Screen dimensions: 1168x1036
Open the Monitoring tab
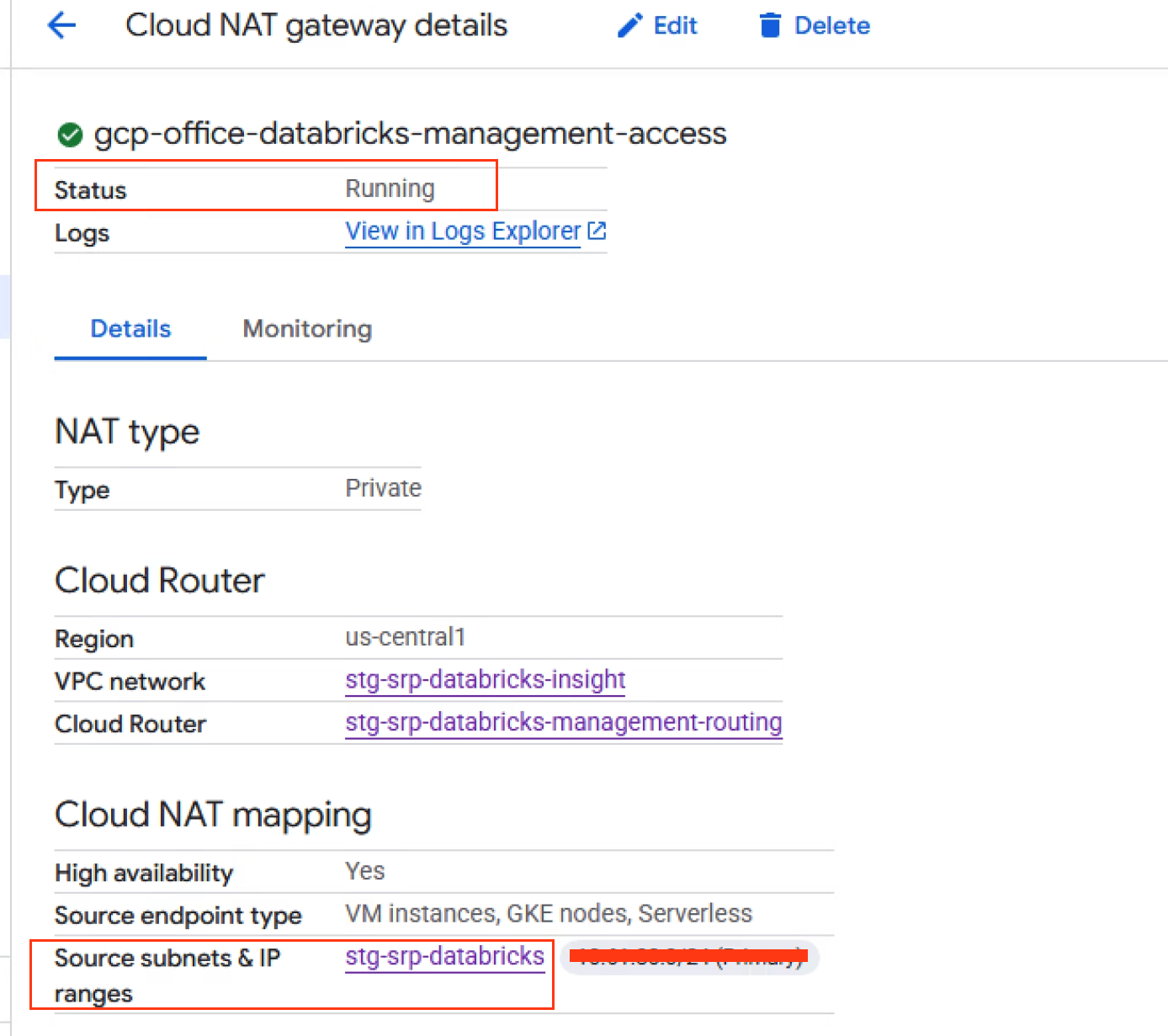coord(307,329)
